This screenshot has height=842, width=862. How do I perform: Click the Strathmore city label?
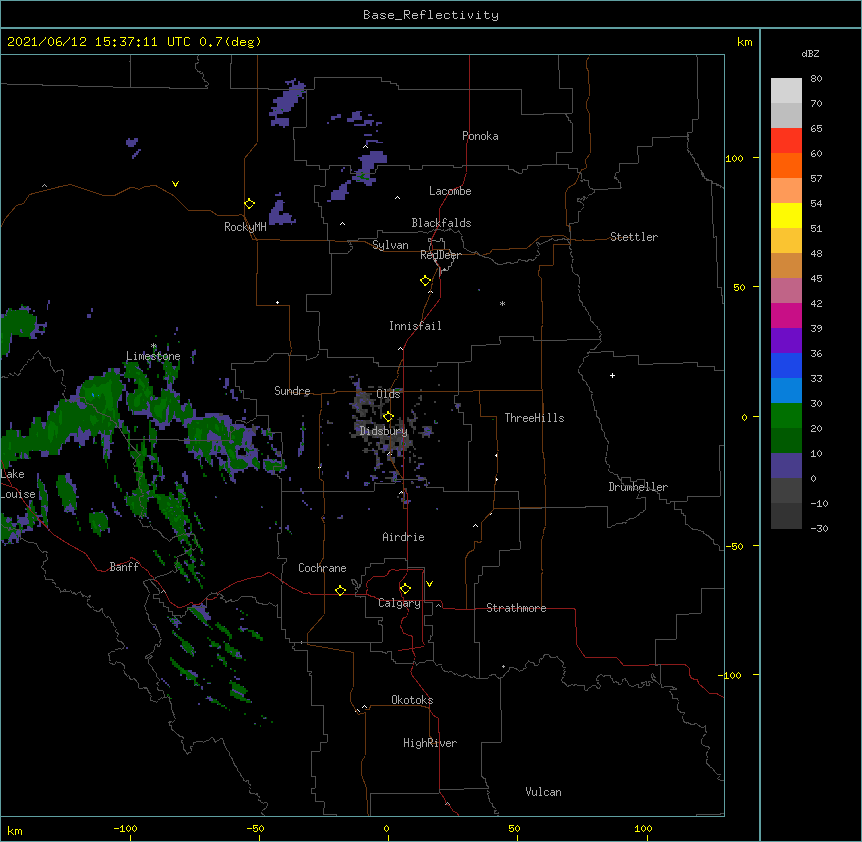[x=516, y=608]
